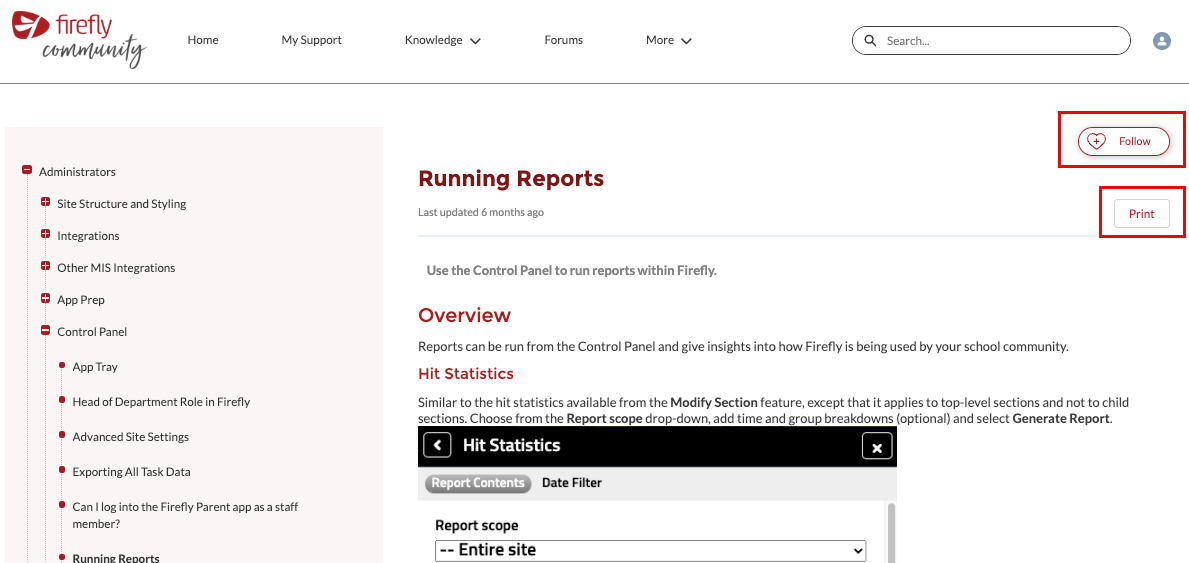Open the user profile avatar icon
The height and width of the screenshot is (563, 1189).
[1162, 41]
